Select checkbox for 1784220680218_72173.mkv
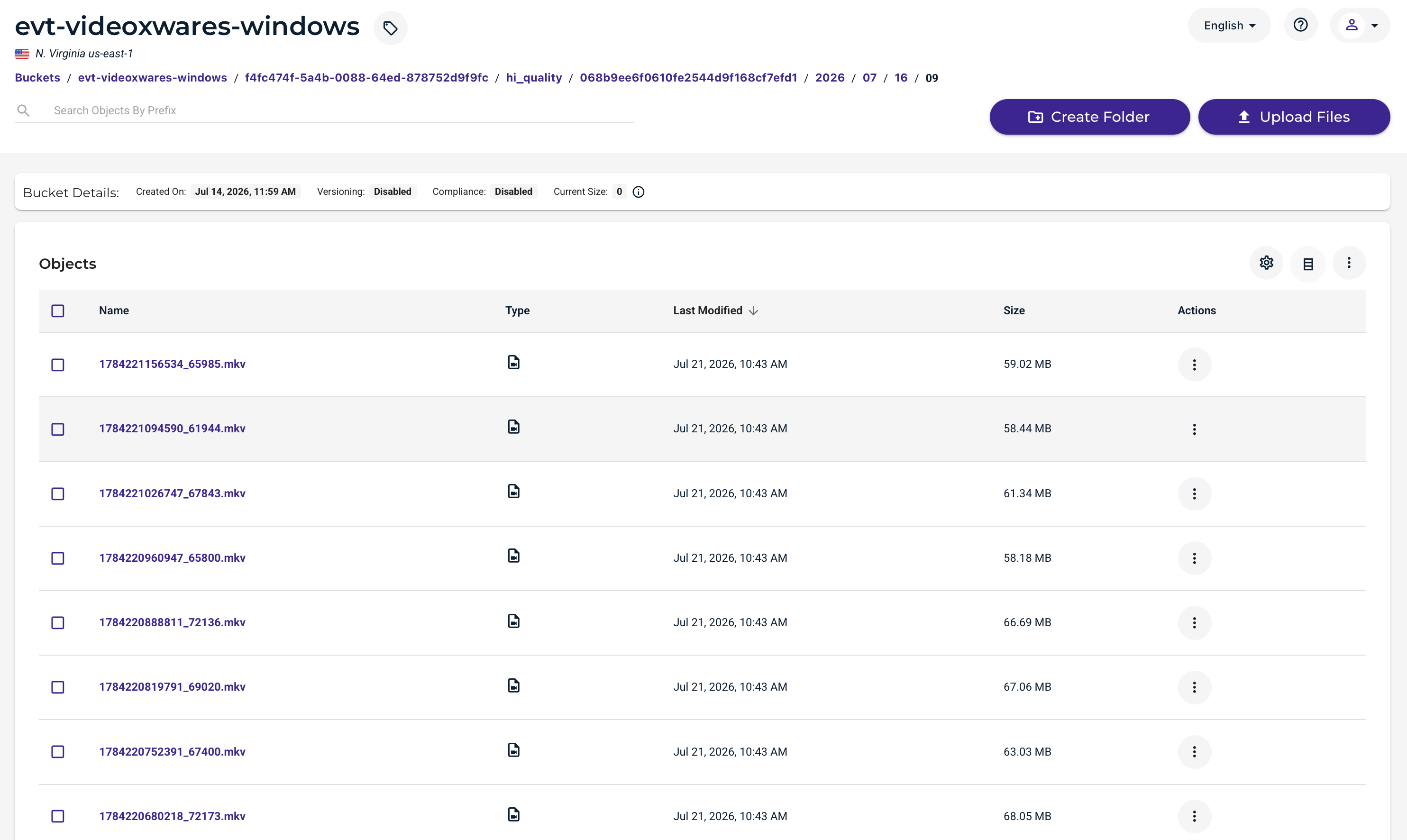Viewport: 1407px width, 840px height. [x=58, y=816]
